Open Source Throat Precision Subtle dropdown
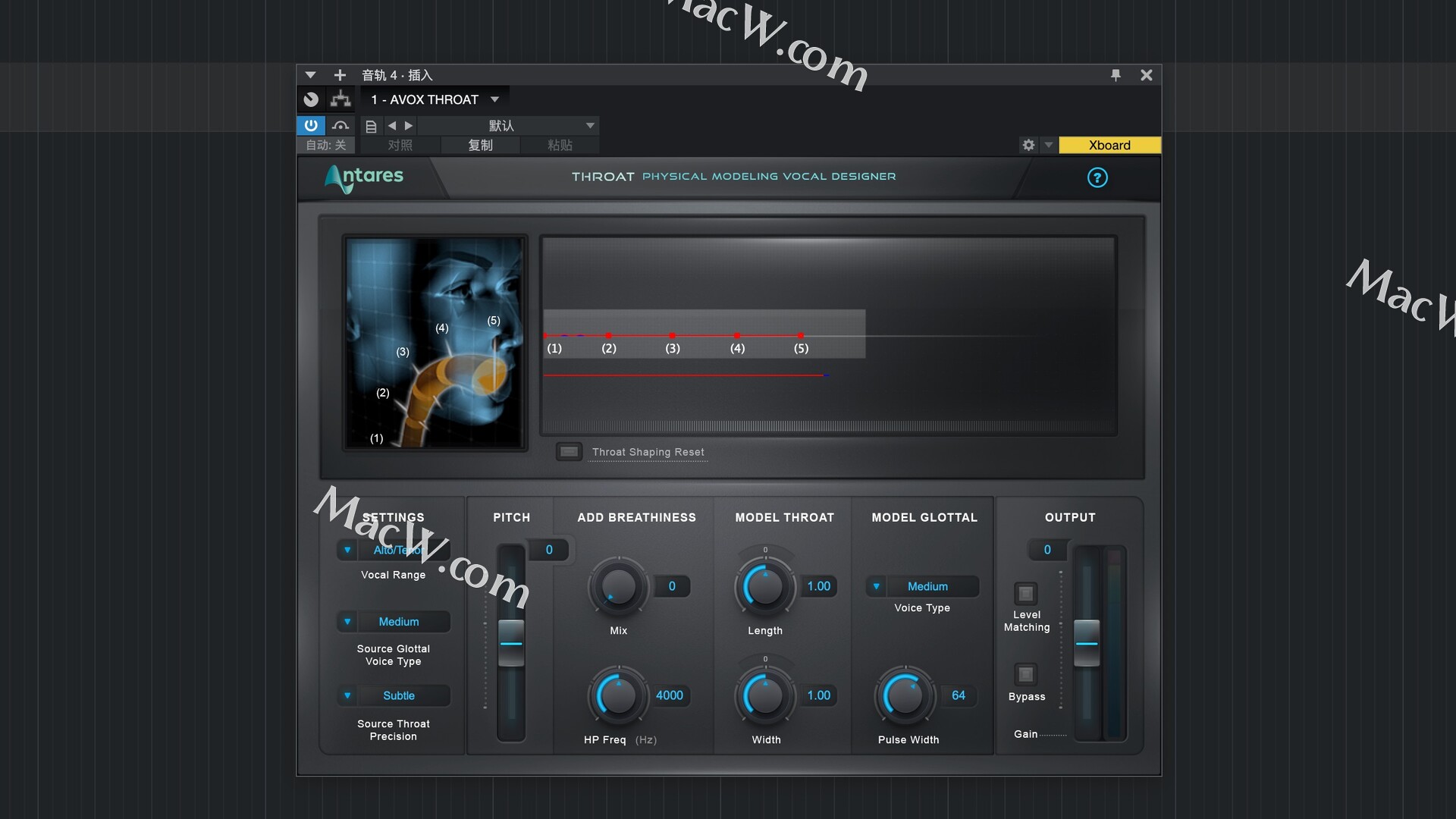Viewport: 1456px width, 819px height. pyautogui.click(x=394, y=695)
